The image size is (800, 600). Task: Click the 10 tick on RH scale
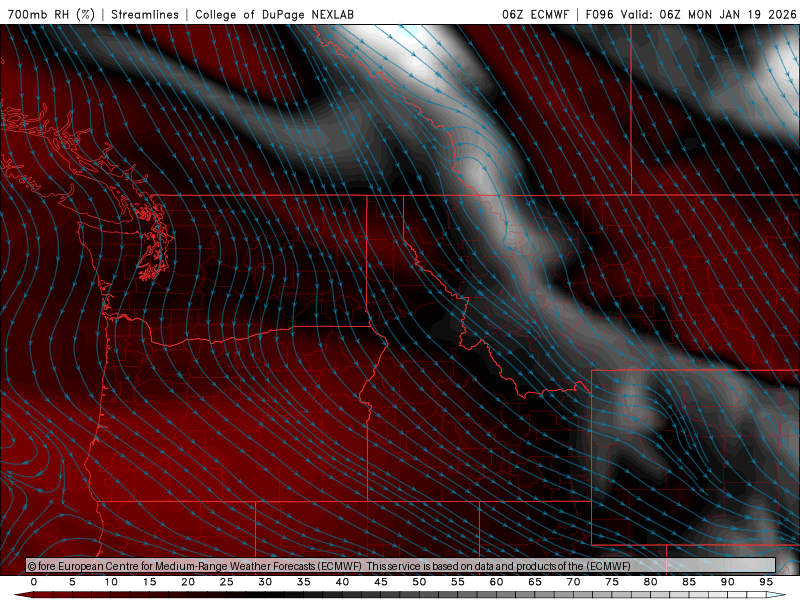pyautogui.click(x=111, y=582)
